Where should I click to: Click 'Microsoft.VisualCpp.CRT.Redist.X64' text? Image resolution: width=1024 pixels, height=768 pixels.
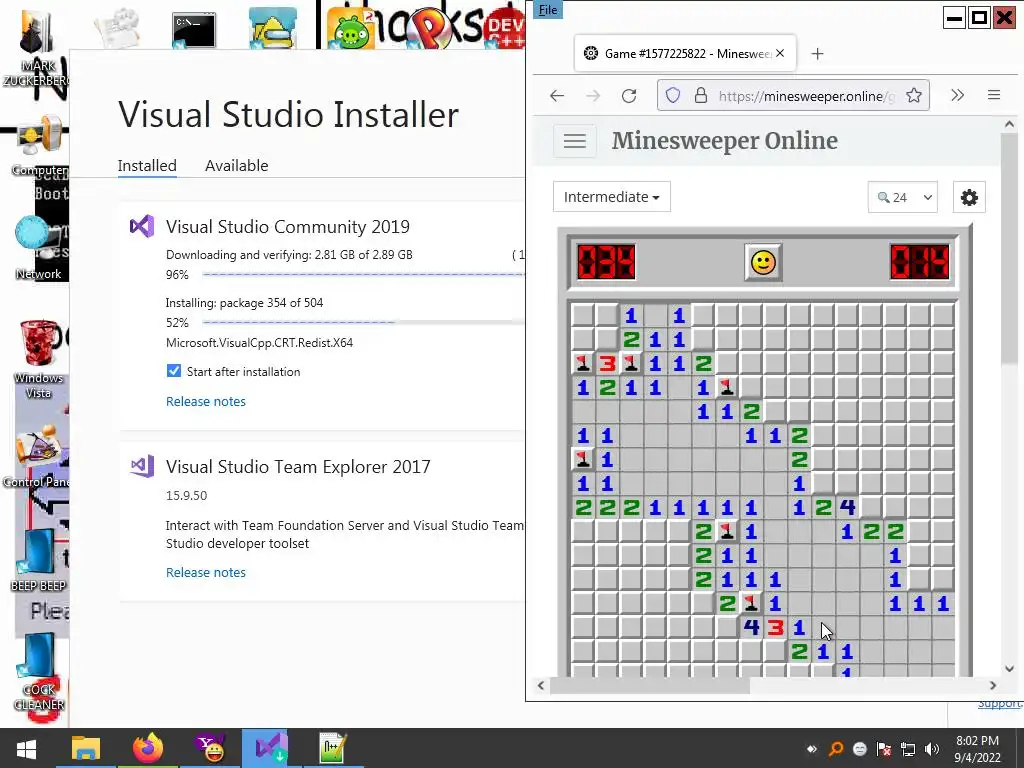[x=259, y=343]
